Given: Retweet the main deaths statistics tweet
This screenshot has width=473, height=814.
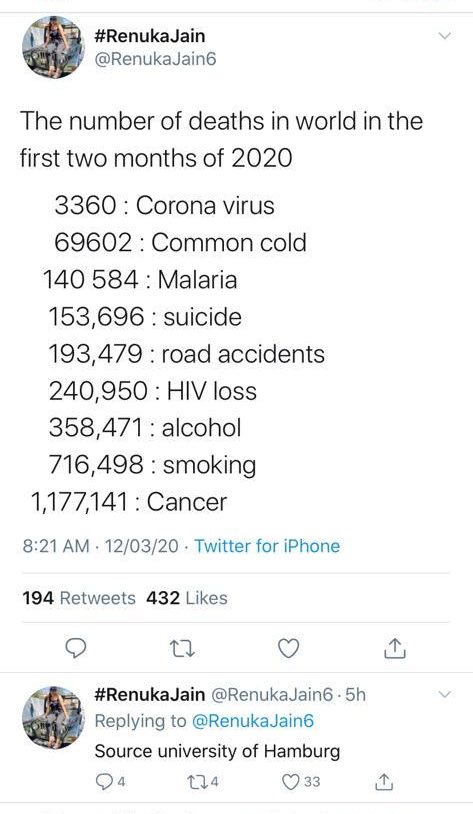Looking at the screenshot, I should [x=182, y=648].
